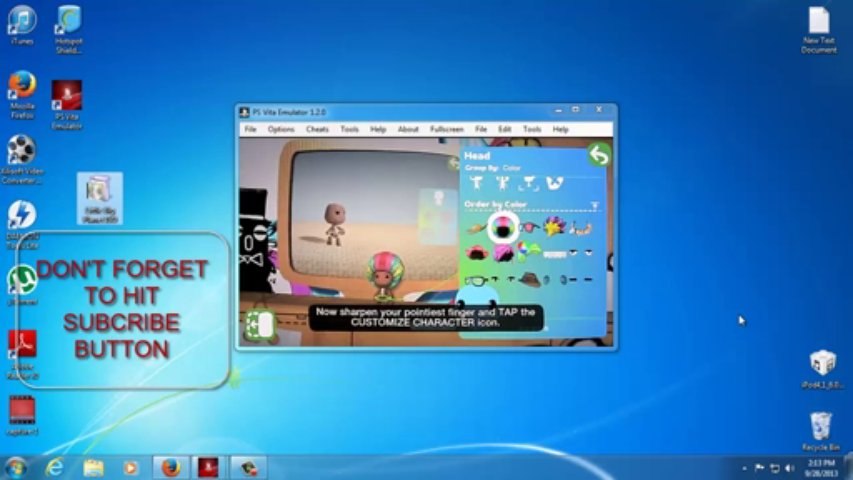Open the Windows Start menu

point(15,467)
